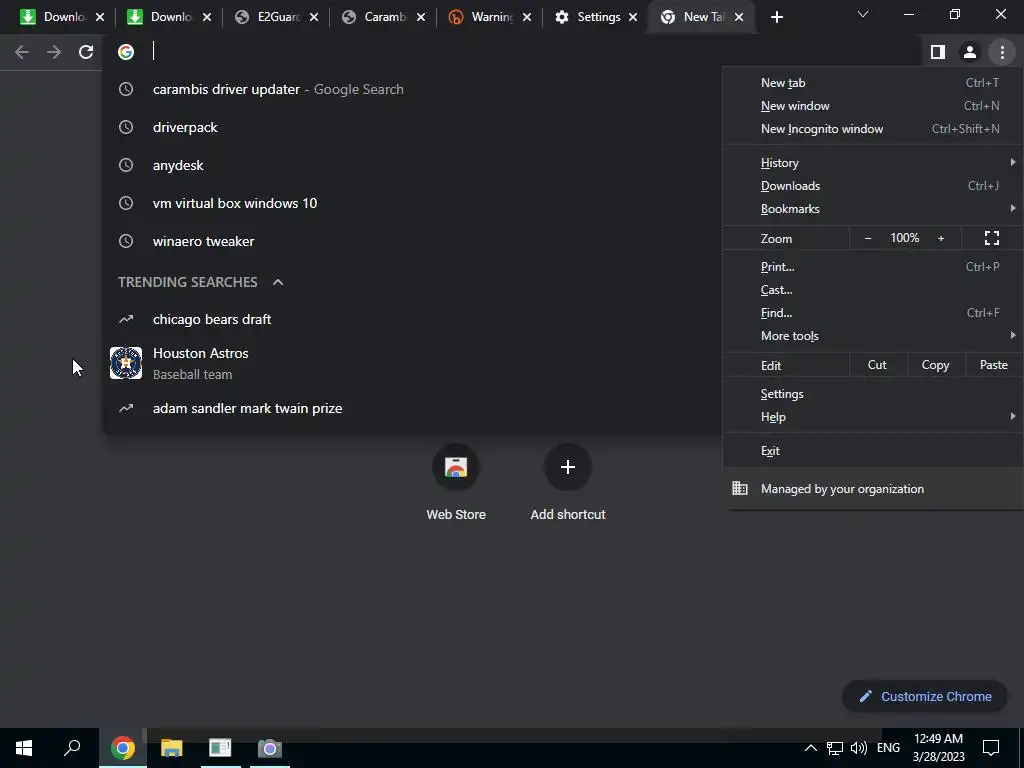Open Windows taskbar search
The image size is (1024, 768).
pyautogui.click(x=72, y=748)
